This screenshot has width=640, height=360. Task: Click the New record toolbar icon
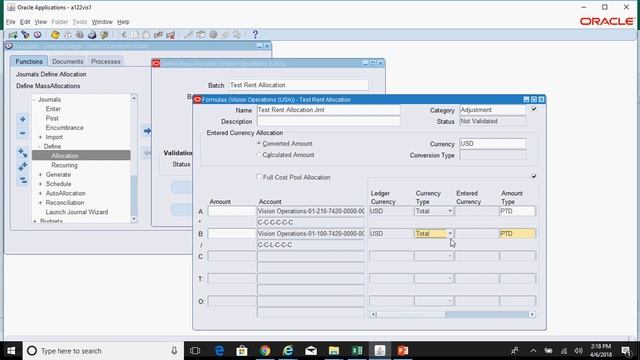coord(13,35)
